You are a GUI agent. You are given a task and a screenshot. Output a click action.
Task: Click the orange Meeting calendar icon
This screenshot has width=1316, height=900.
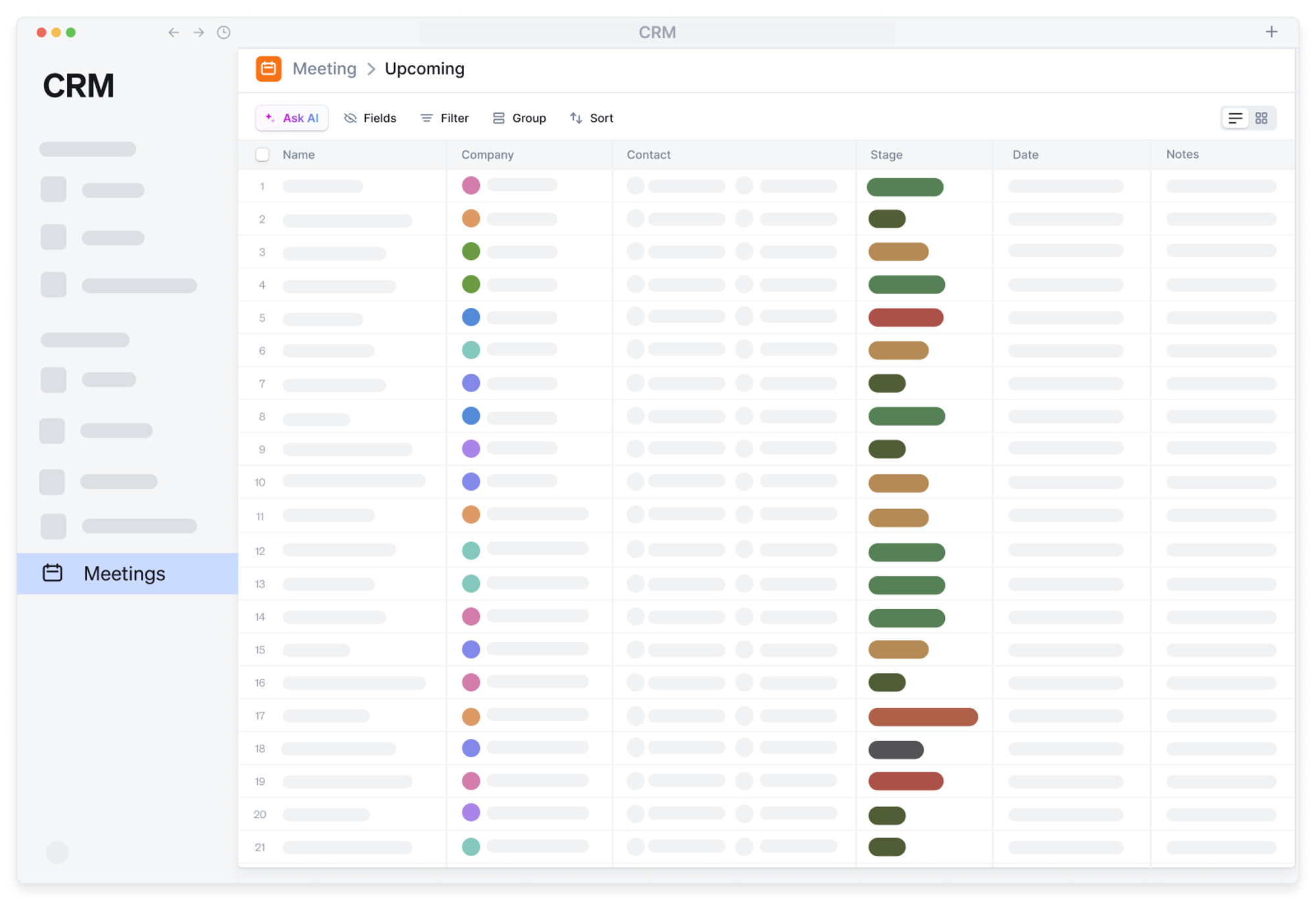268,68
